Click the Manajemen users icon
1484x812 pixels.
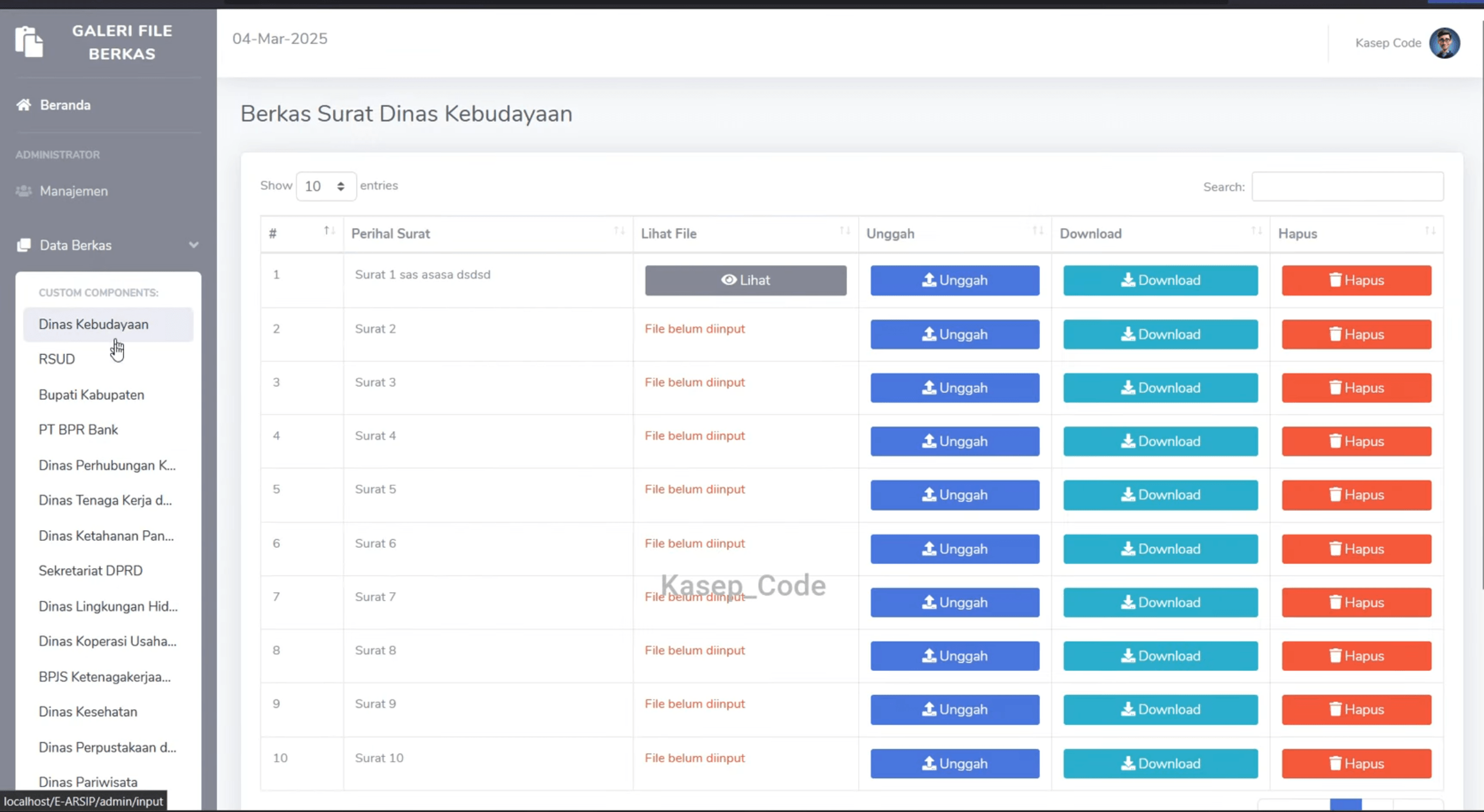(x=24, y=191)
